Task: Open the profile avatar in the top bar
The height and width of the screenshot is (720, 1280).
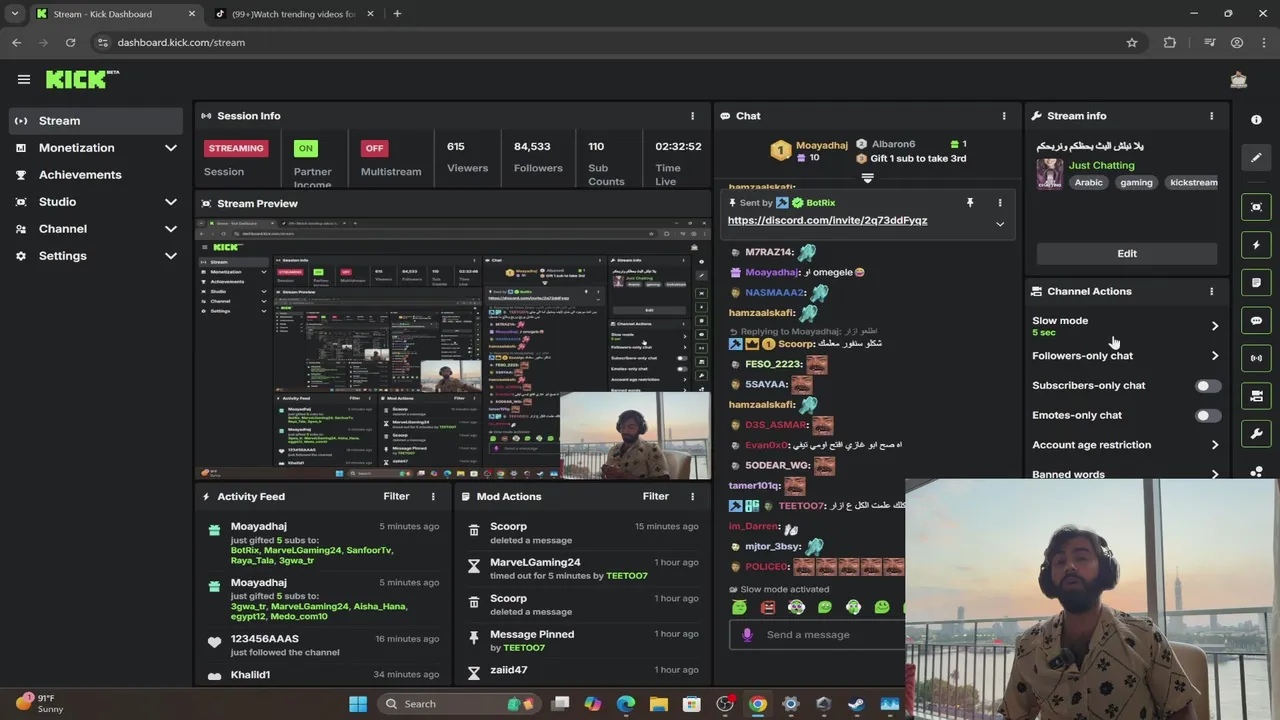Action: (1238, 79)
